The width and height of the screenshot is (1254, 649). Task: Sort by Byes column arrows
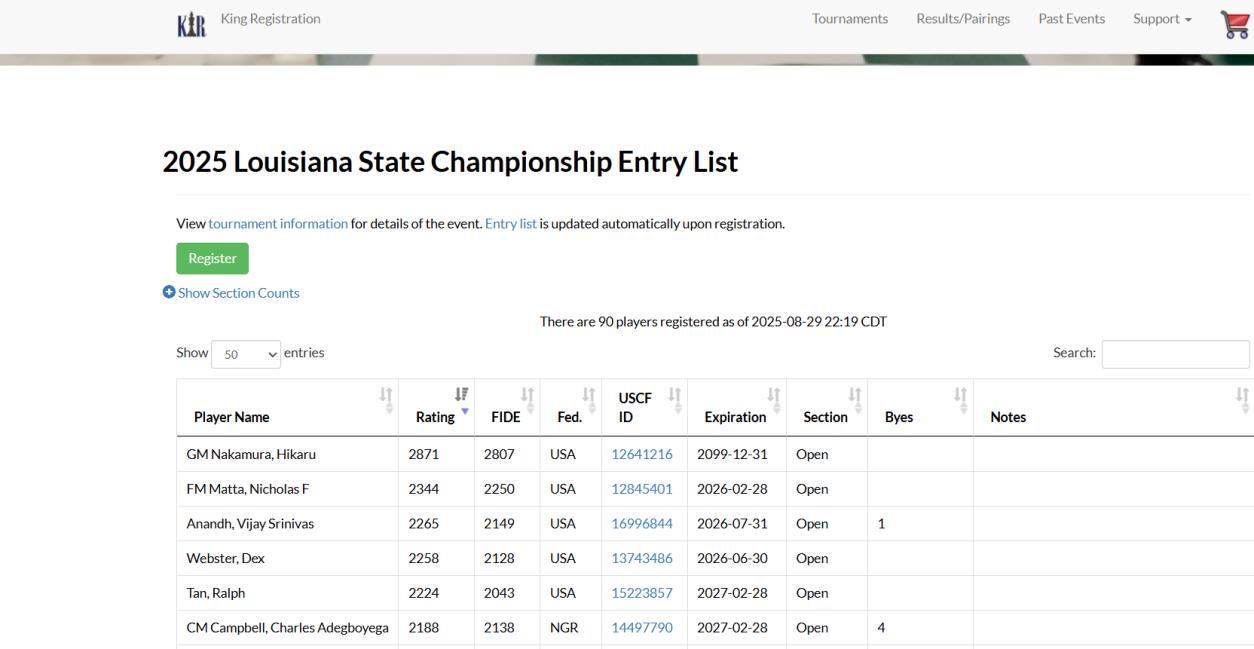960,401
